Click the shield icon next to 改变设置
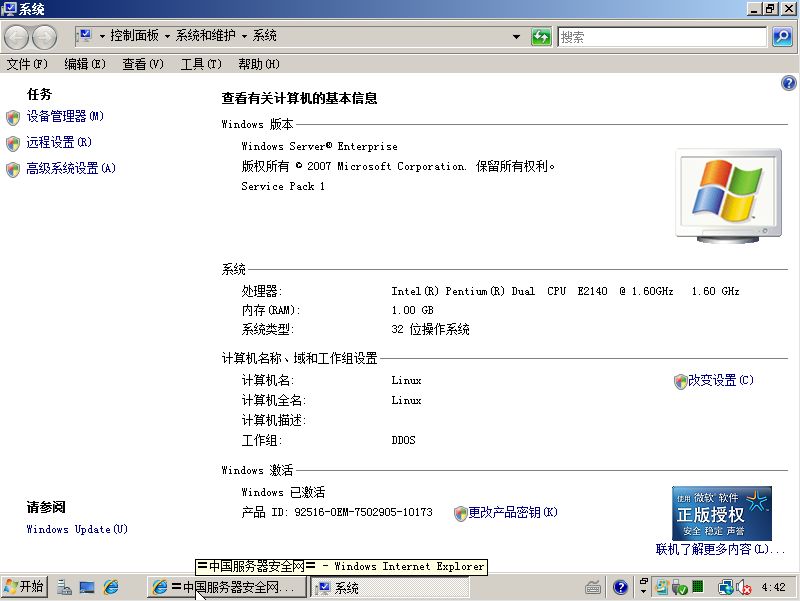Screen dimensions: 800x601 click(680, 381)
